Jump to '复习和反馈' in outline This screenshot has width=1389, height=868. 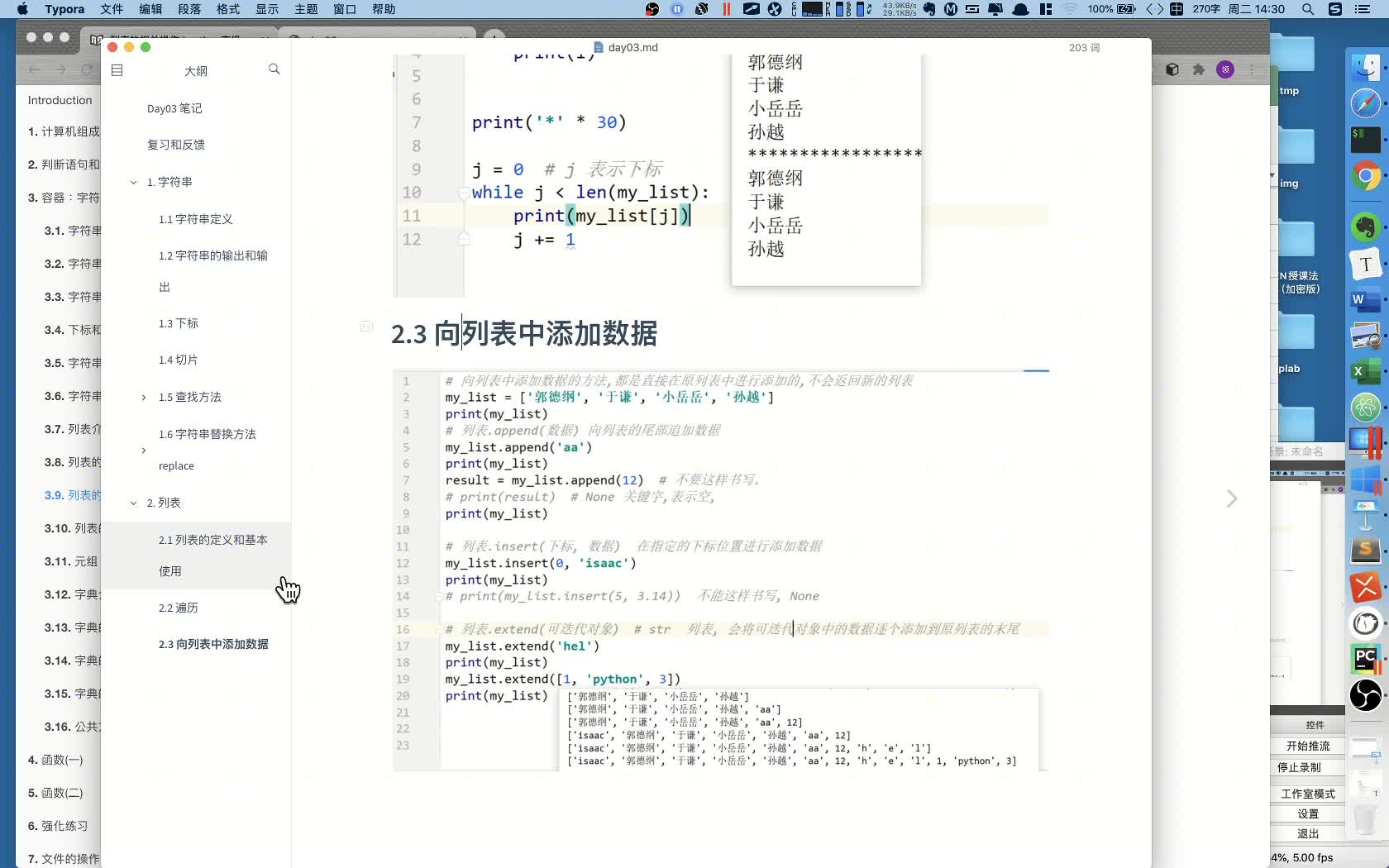pos(176,145)
